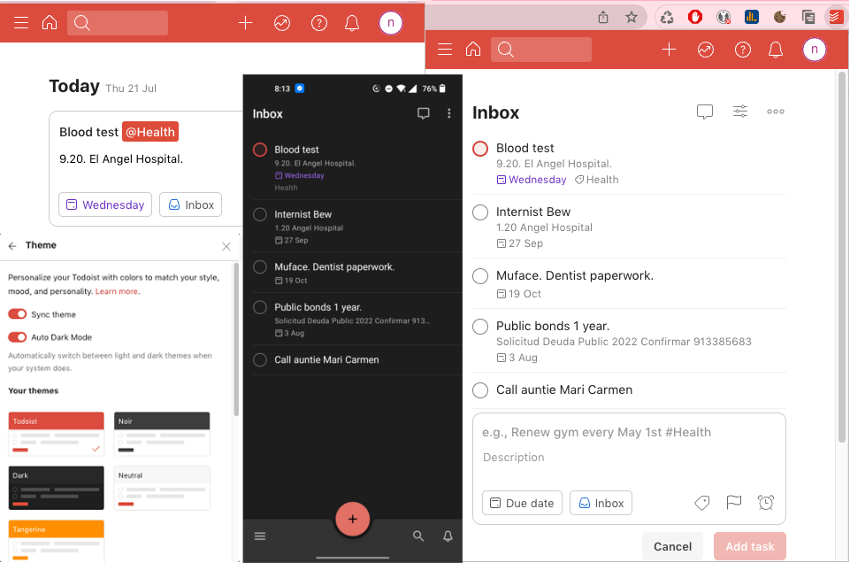Set priority via flag icon in task form
The width and height of the screenshot is (850, 563).
733,503
